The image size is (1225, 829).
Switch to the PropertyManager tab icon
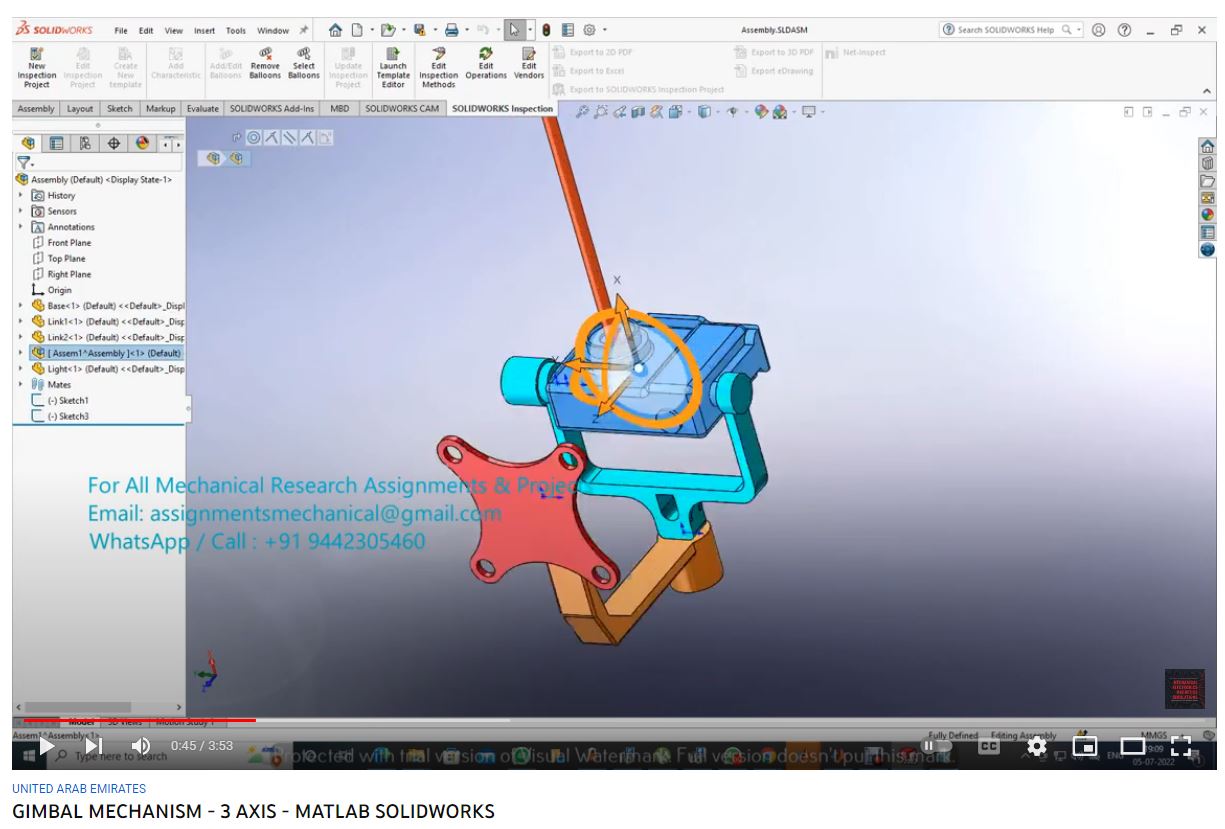click(x=57, y=143)
